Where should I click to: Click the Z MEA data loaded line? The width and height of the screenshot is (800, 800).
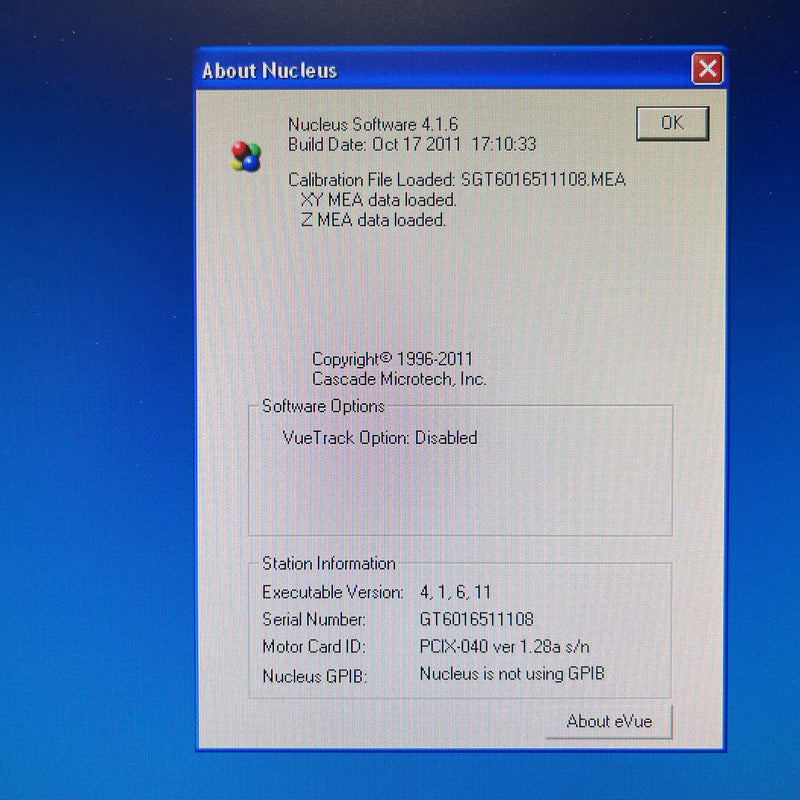(373, 220)
